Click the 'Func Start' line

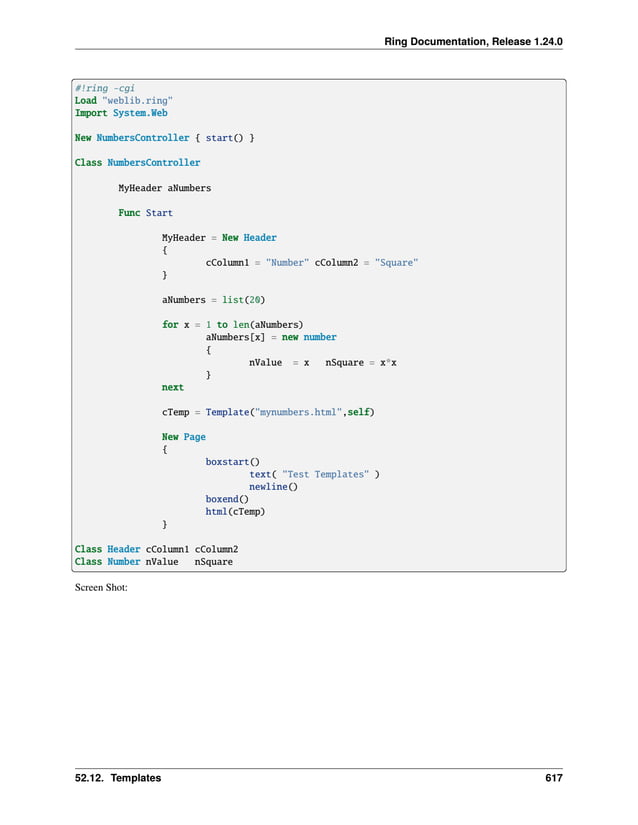[145, 213]
